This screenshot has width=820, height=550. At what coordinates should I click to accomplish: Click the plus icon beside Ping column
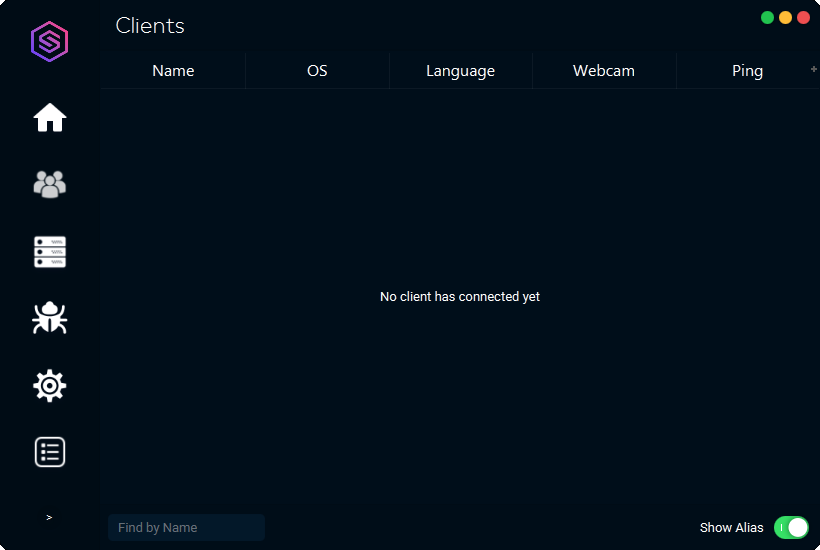[814, 69]
